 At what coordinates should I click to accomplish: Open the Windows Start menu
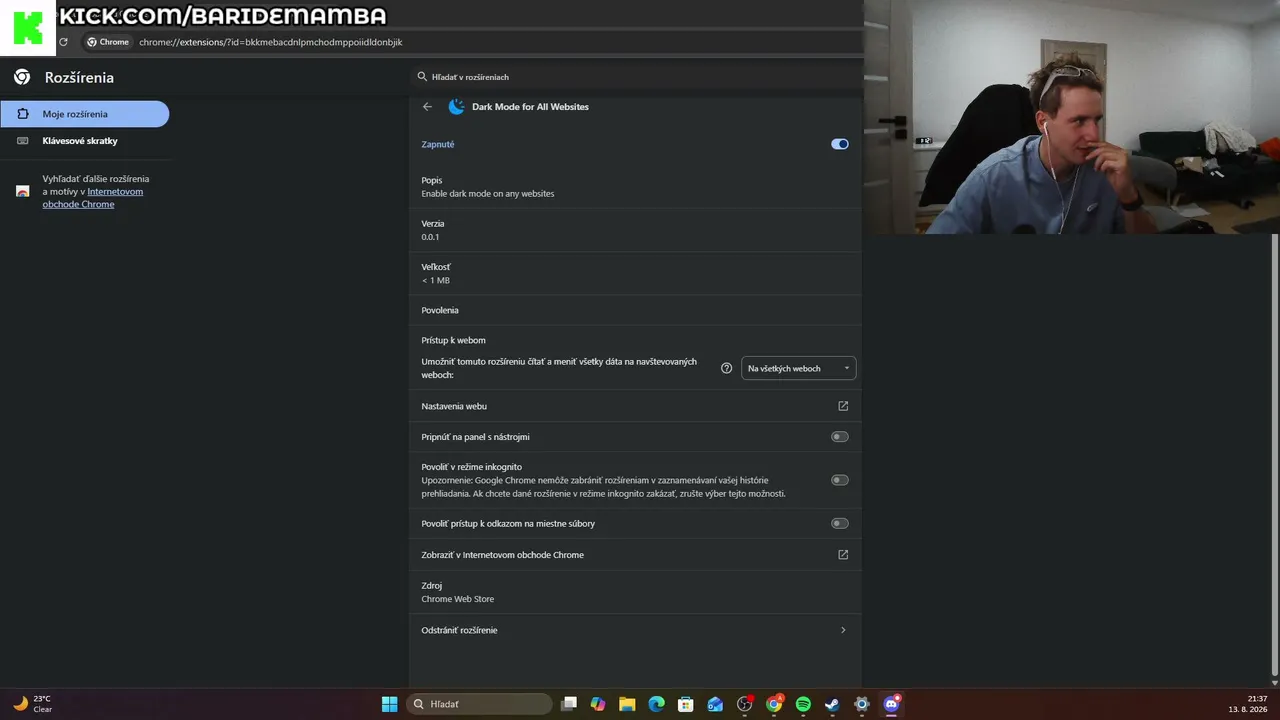pos(390,704)
